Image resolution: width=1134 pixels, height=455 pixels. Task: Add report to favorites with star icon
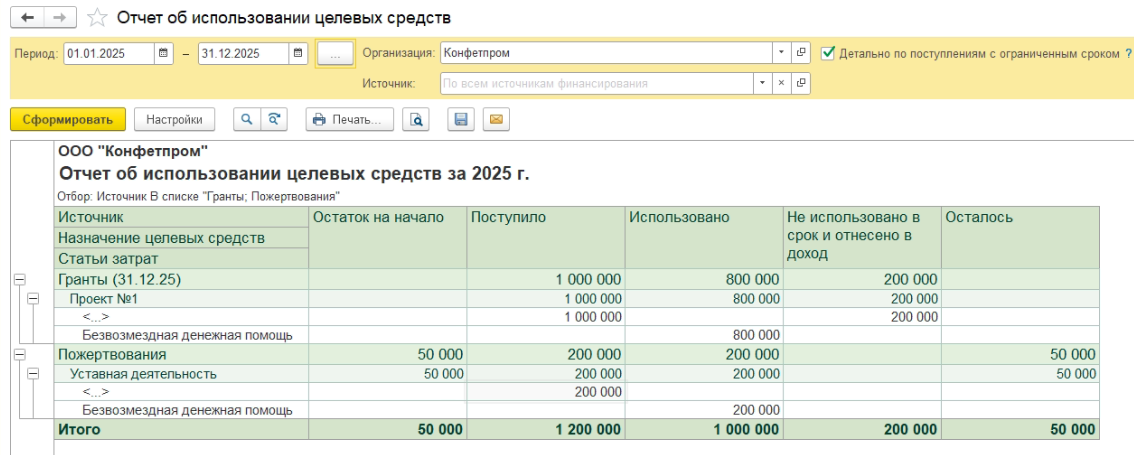tap(96, 18)
